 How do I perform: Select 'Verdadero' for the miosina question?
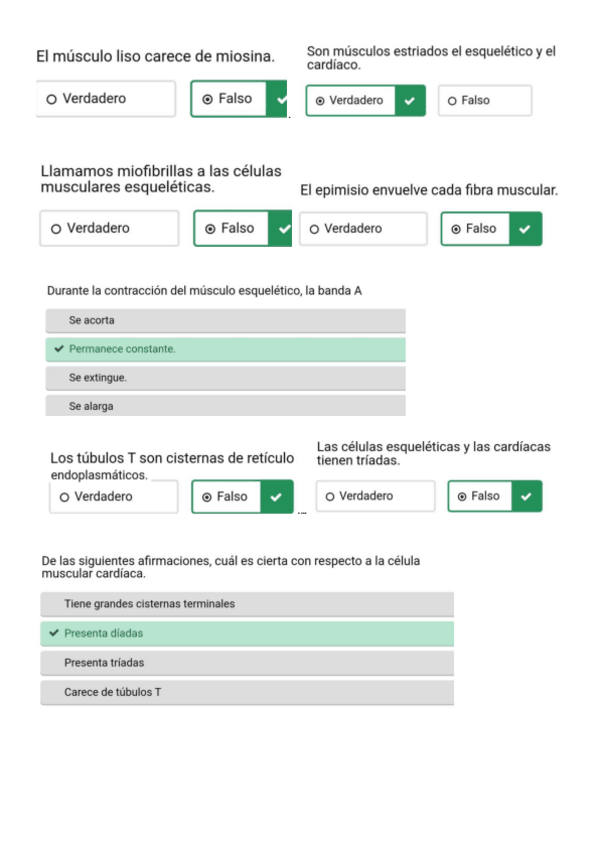tap(105, 99)
